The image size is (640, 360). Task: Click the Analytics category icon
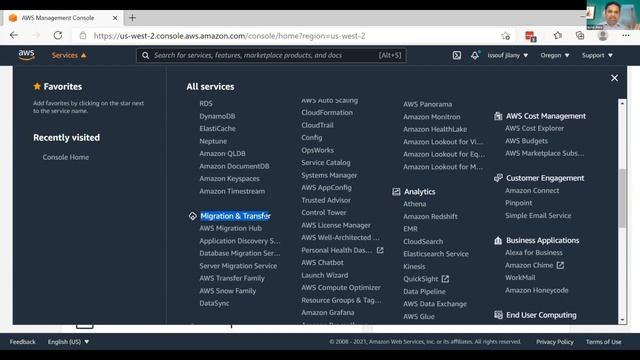pos(396,191)
